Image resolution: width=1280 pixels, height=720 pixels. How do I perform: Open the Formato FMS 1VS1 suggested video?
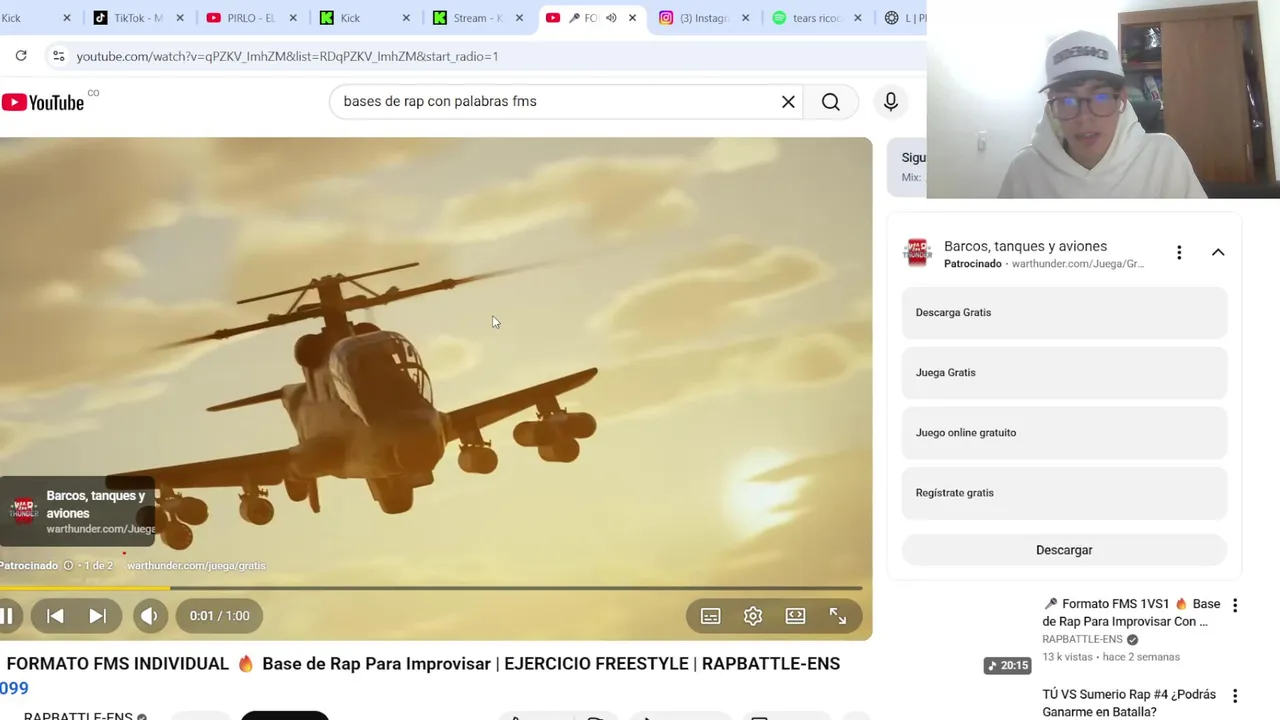pos(1131,613)
